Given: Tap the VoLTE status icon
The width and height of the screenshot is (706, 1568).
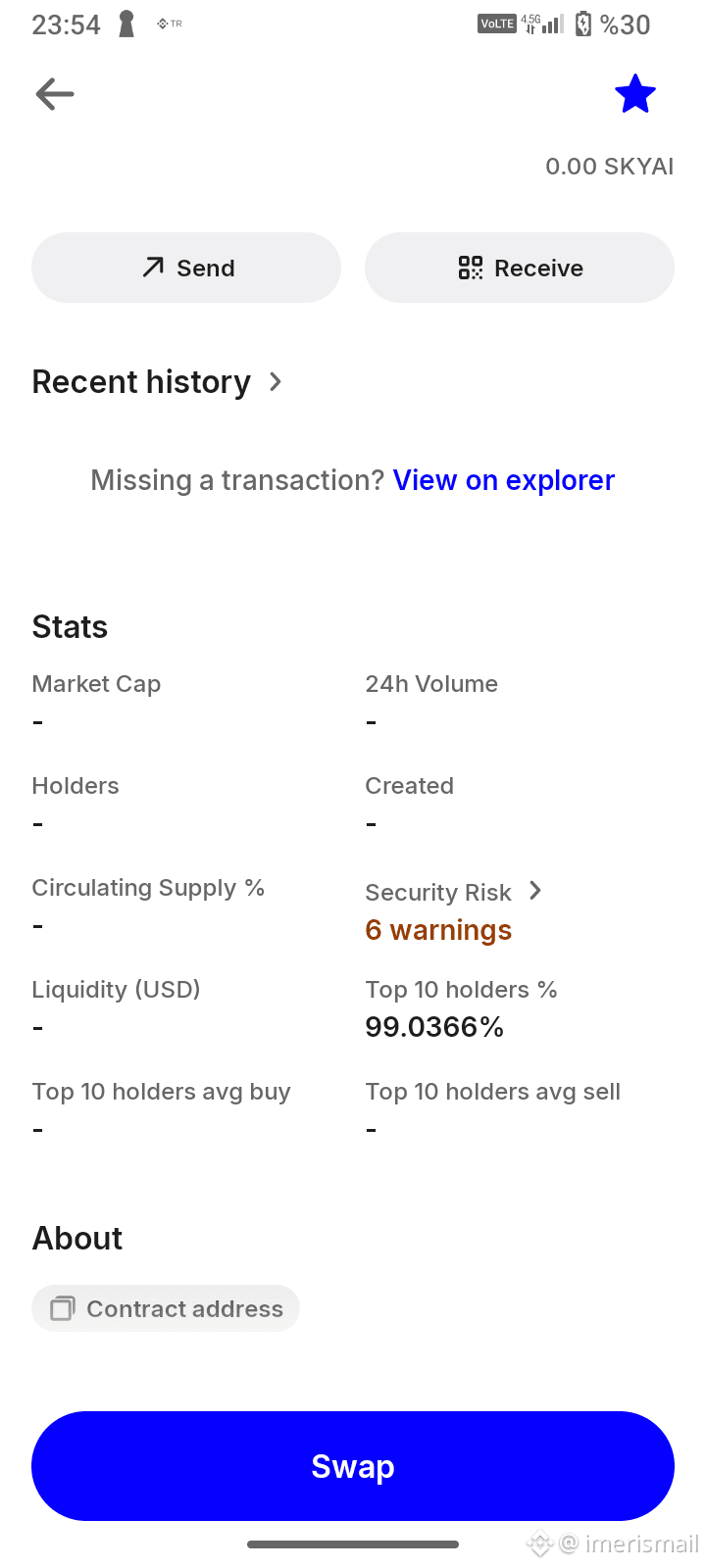Looking at the screenshot, I should (x=497, y=24).
